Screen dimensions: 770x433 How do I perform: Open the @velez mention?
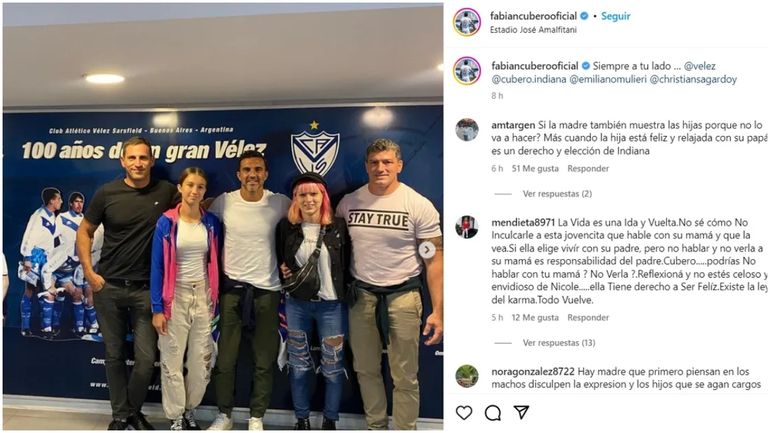point(699,66)
